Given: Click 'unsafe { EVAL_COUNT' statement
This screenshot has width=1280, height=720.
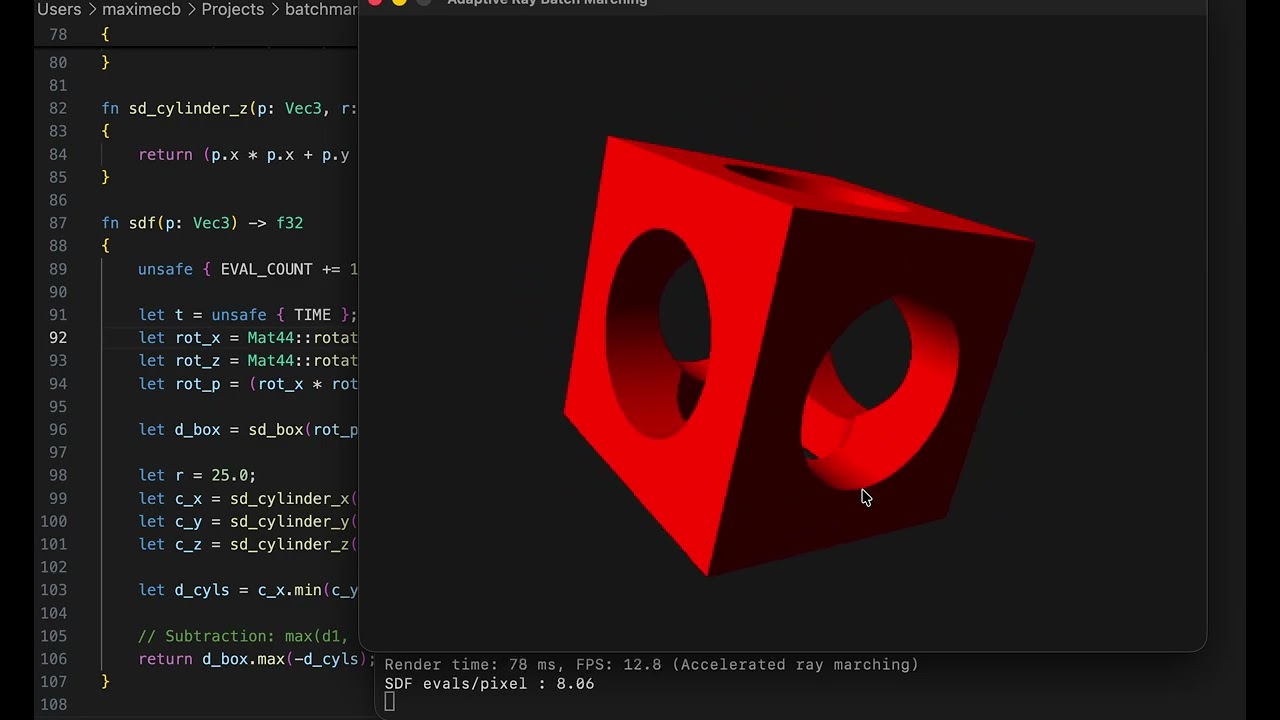Looking at the screenshot, I should 248,269.
